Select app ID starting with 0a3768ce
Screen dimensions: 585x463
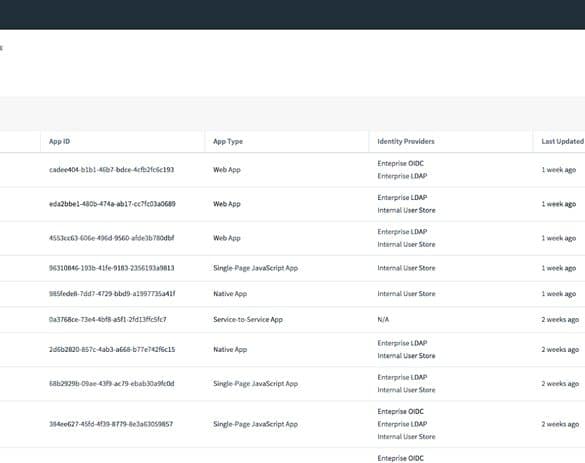[x=108, y=319]
